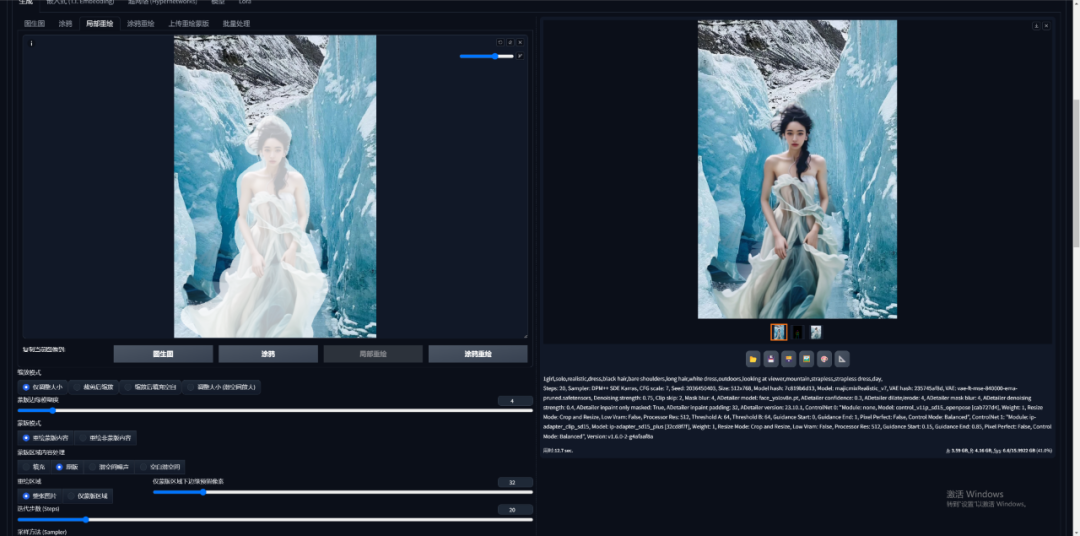Close the output gallery preview

click(x=1046, y=25)
